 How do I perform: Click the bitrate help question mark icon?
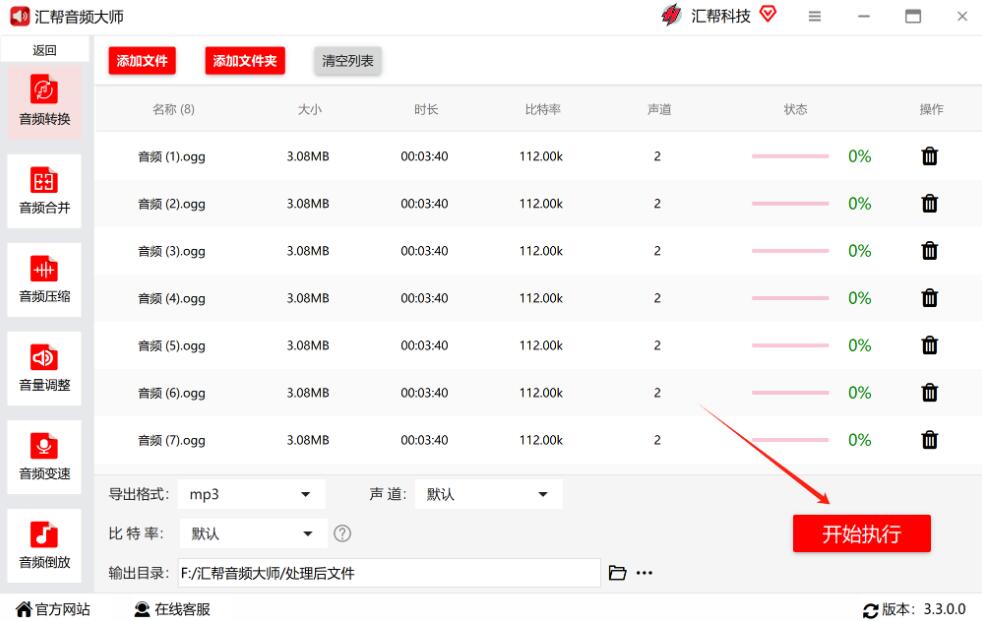342,533
